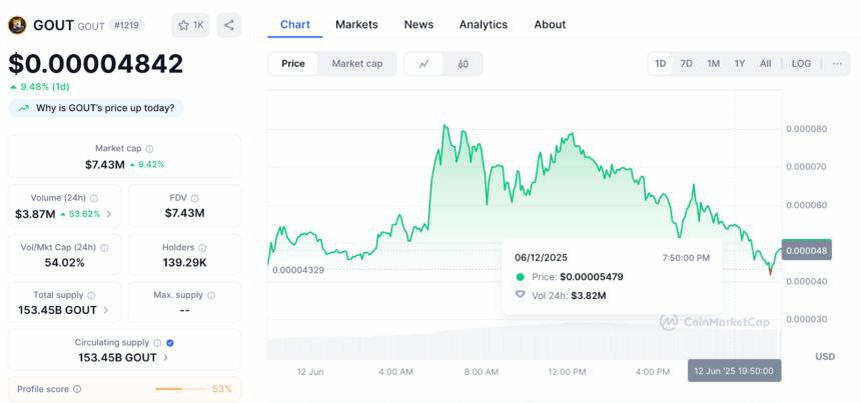Image resolution: width=861 pixels, height=403 pixels.
Task: Expand Total supply 153.45B GOUT details
Action: tap(107, 310)
